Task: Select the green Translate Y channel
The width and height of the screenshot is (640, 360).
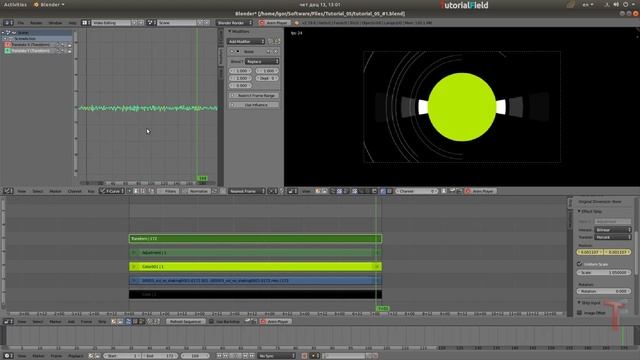Action: click(x=31, y=51)
